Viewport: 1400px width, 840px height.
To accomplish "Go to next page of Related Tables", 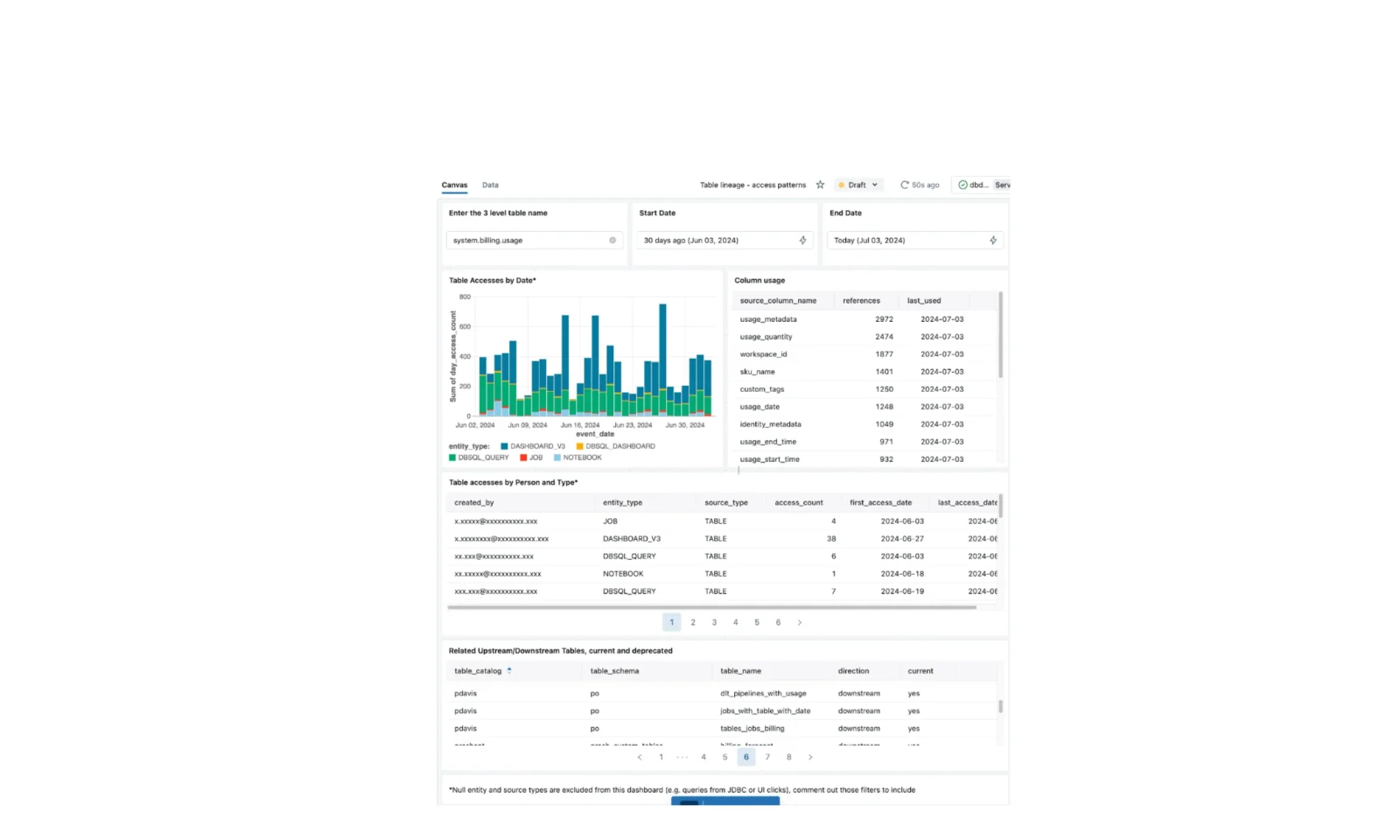I will pos(810,757).
